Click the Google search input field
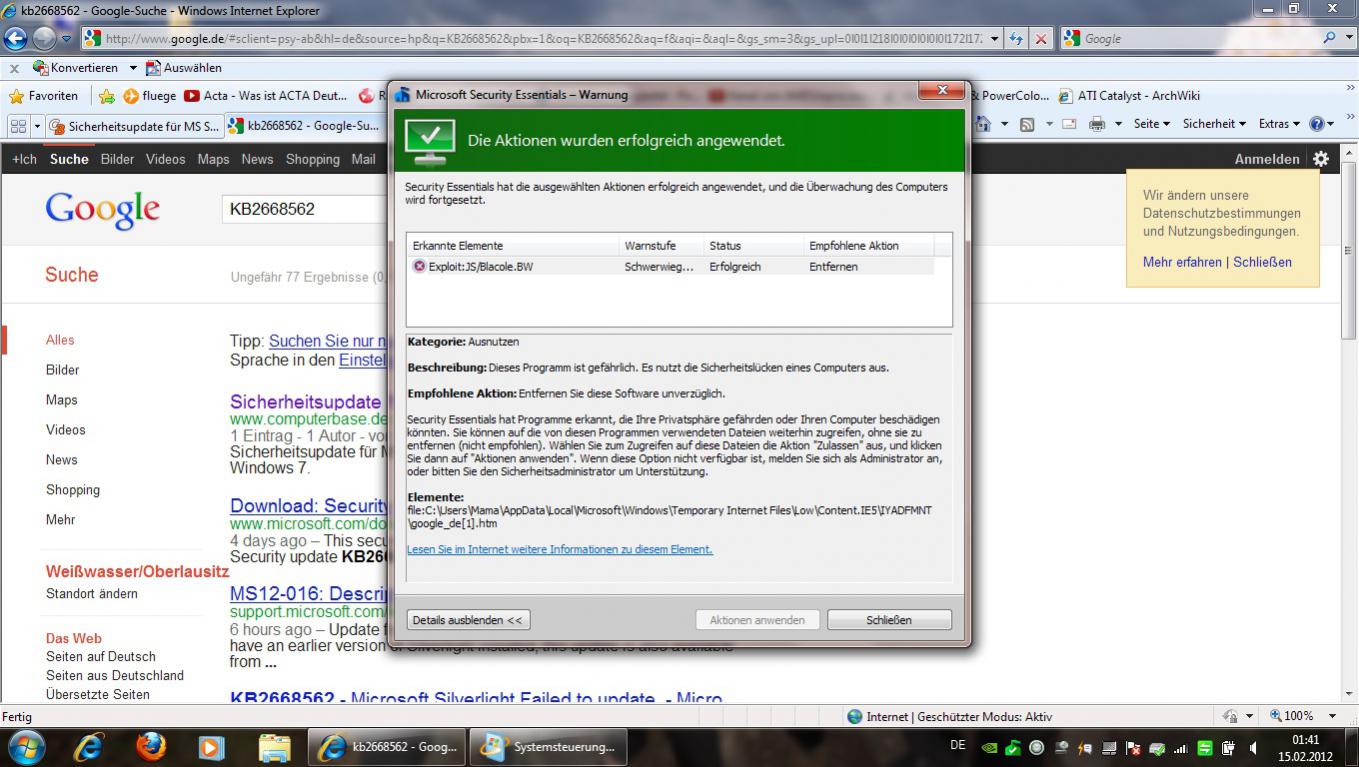The height and width of the screenshot is (767, 1359). (x=305, y=209)
